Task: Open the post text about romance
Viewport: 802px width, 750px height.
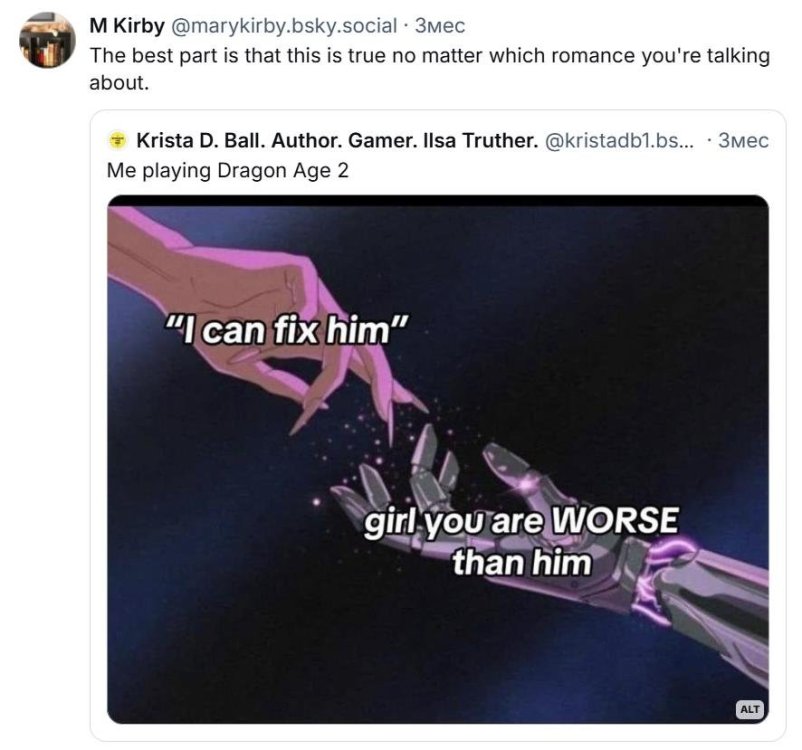Action: (x=429, y=68)
